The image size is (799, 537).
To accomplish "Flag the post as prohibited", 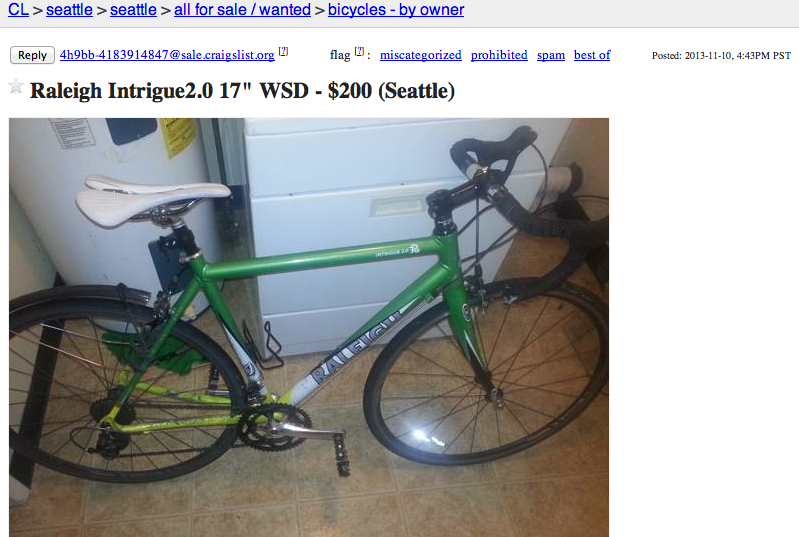I will coord(499,55).
